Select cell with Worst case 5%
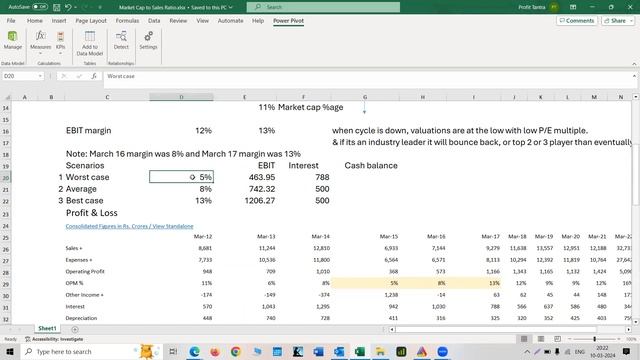 [x=181, y=177]
